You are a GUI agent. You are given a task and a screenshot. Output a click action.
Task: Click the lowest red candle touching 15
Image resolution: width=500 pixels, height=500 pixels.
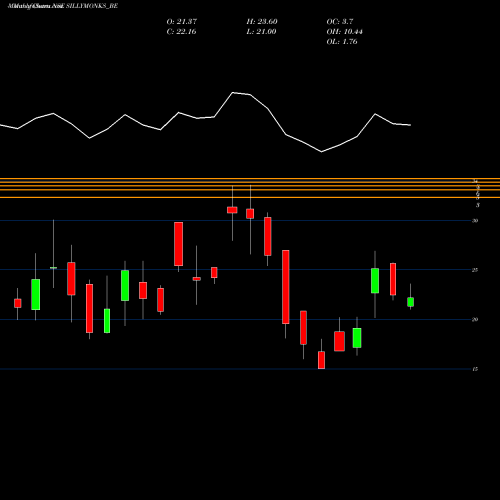click(321, 360)
